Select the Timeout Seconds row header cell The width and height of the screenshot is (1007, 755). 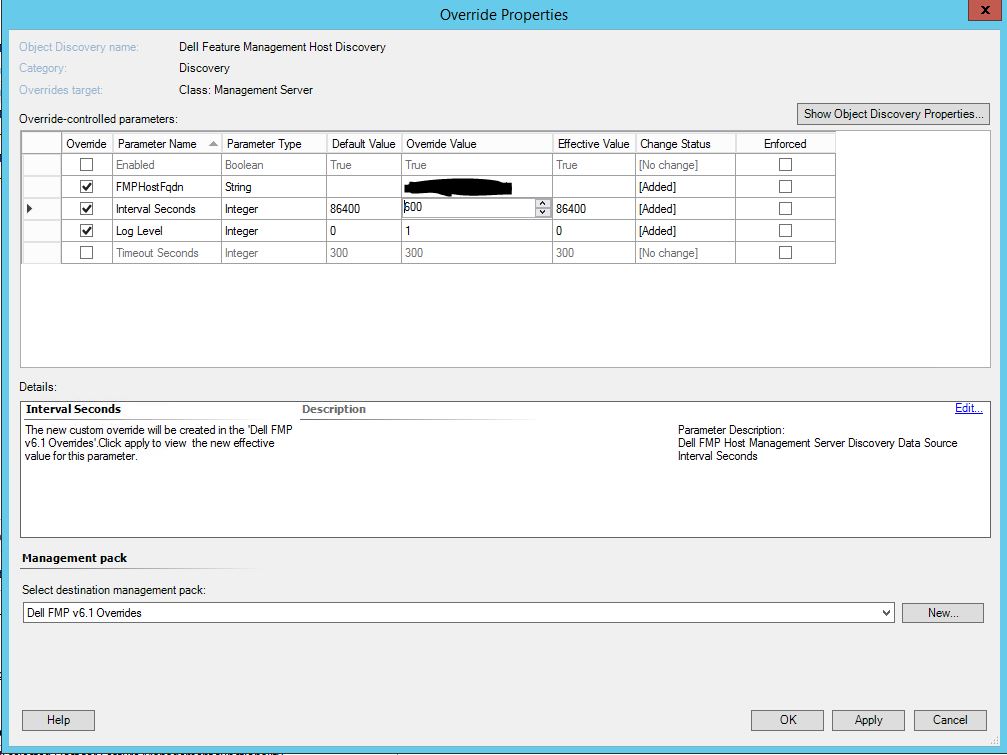[x=42, y=252]
